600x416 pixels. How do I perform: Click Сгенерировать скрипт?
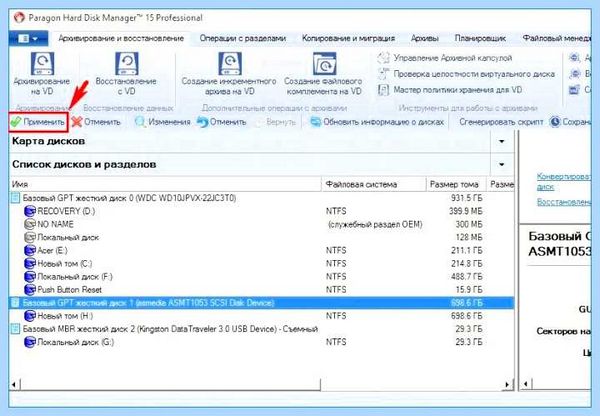pos(501,122)
